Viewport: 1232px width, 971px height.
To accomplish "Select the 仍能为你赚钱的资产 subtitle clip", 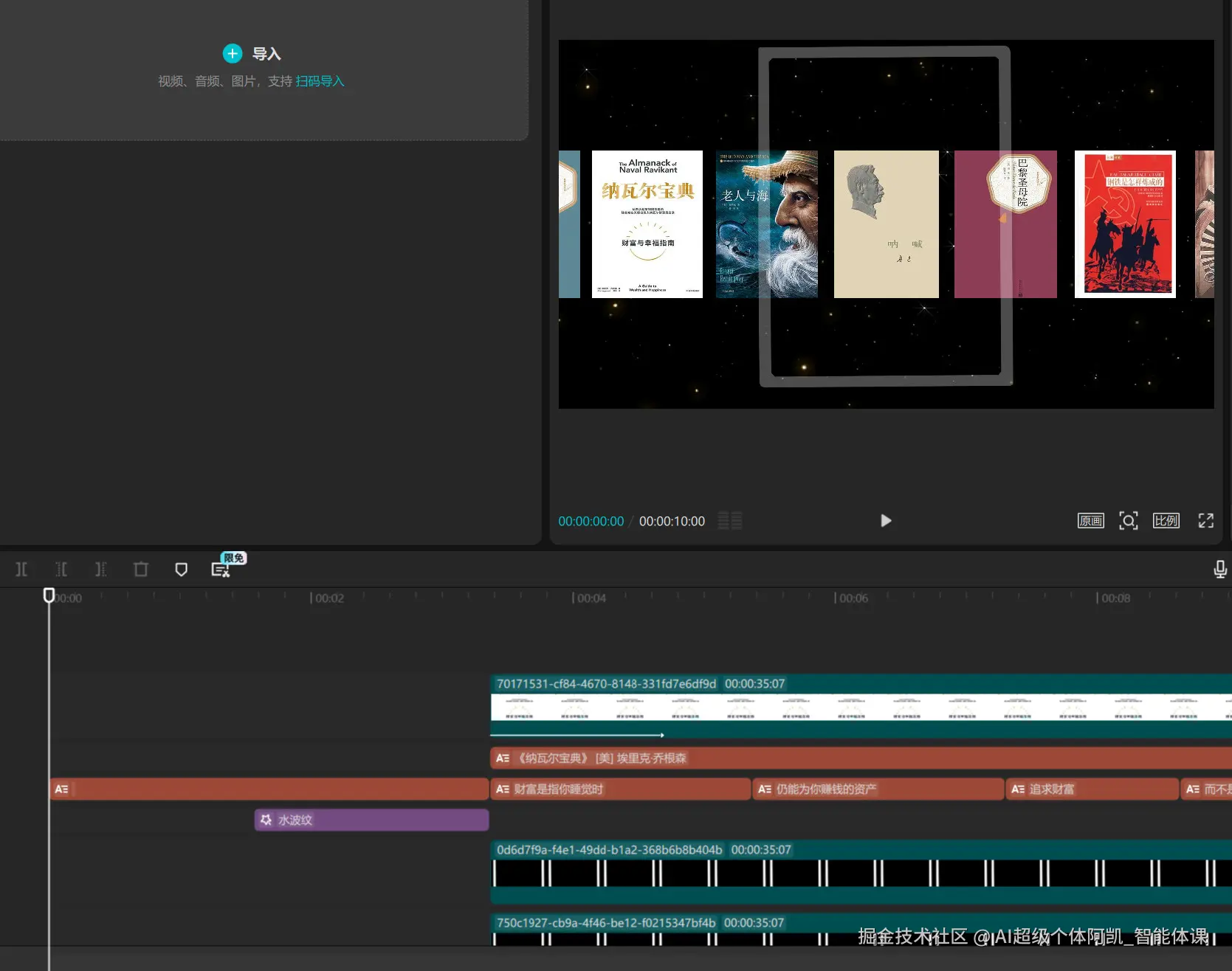I will pos(878,789).
